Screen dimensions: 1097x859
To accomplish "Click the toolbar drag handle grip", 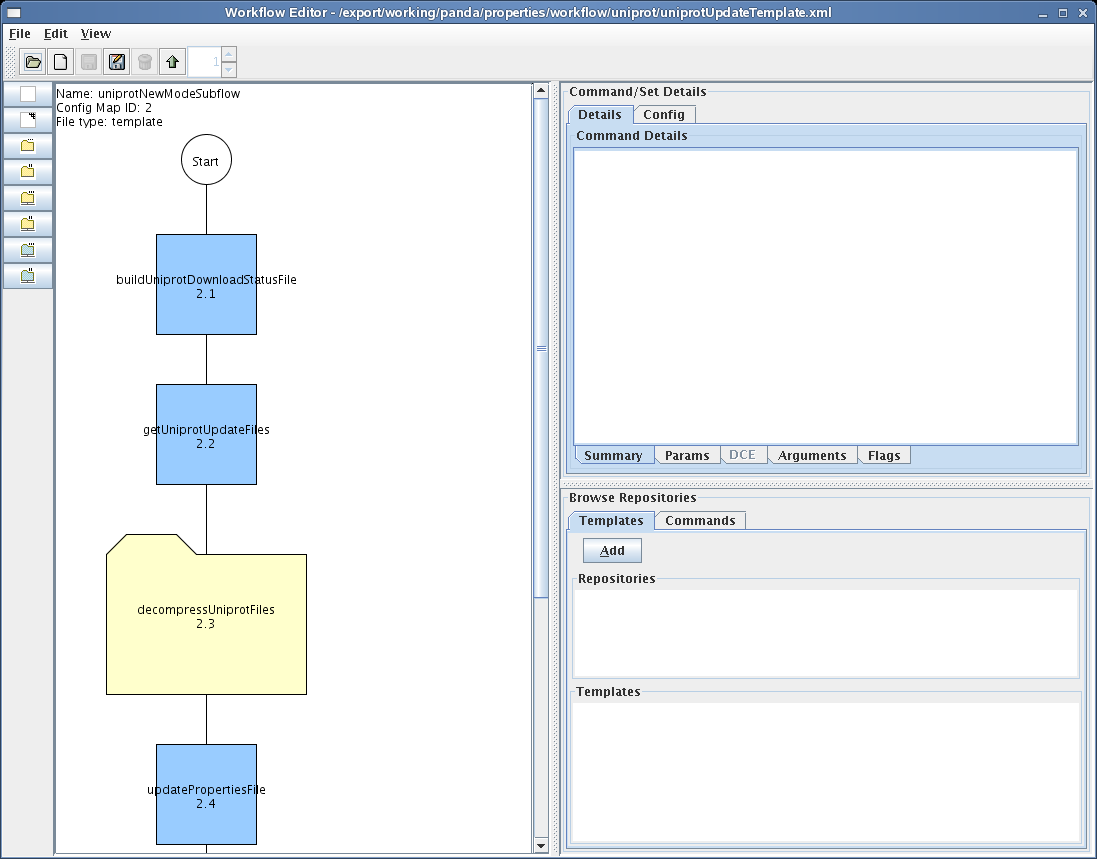I will (10, 62).
